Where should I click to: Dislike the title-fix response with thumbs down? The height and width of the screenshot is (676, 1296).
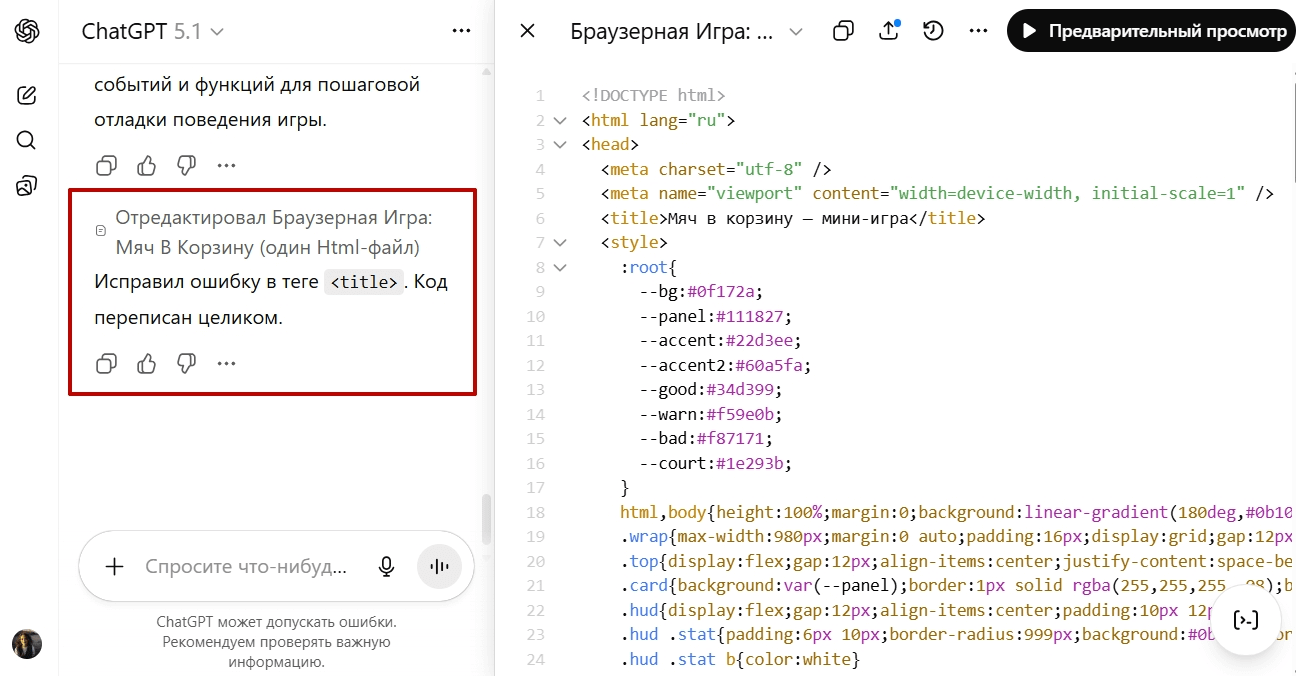click(x=186, y=363)
